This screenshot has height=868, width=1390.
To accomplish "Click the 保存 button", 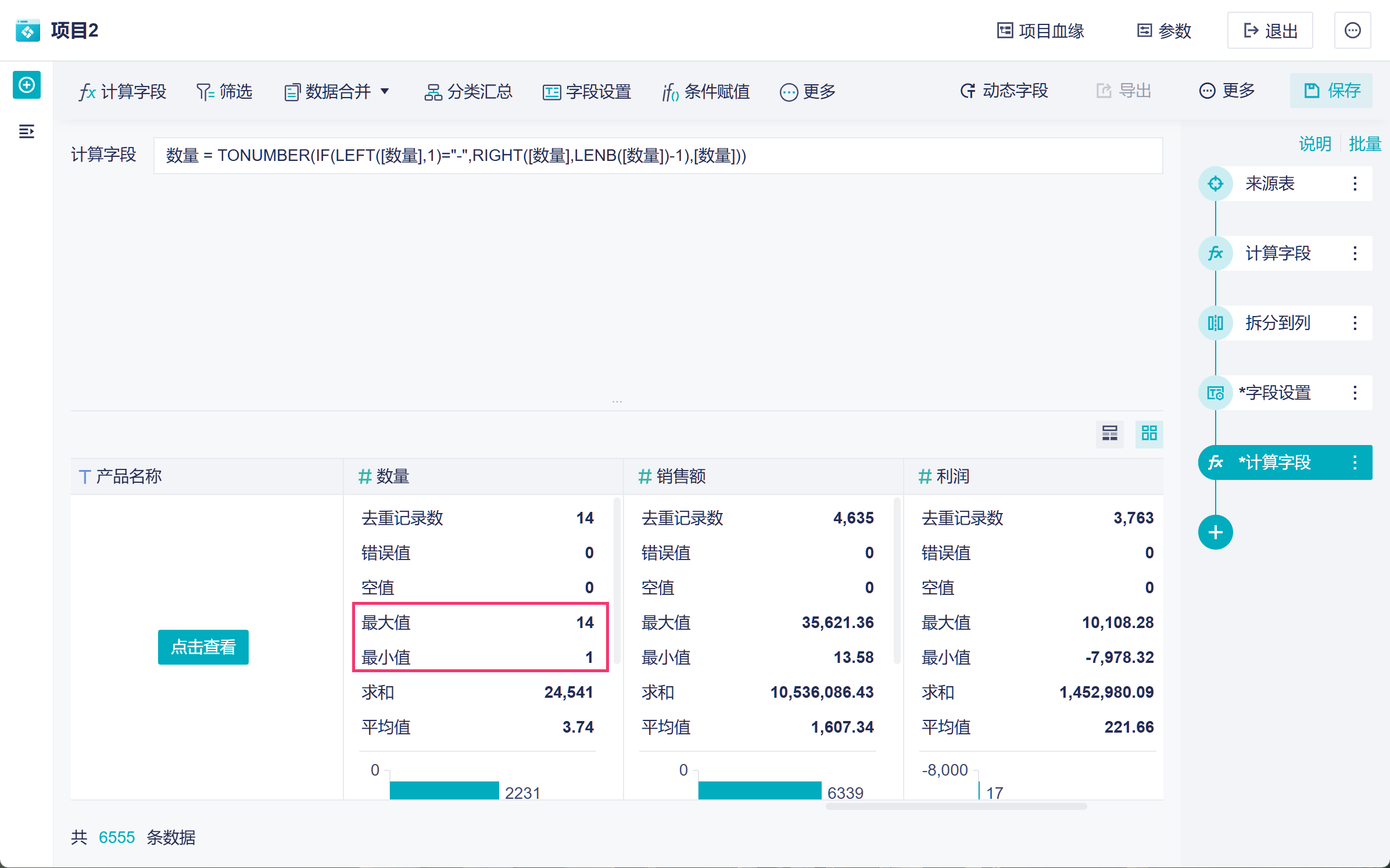I will click(x=1331, y=91).
